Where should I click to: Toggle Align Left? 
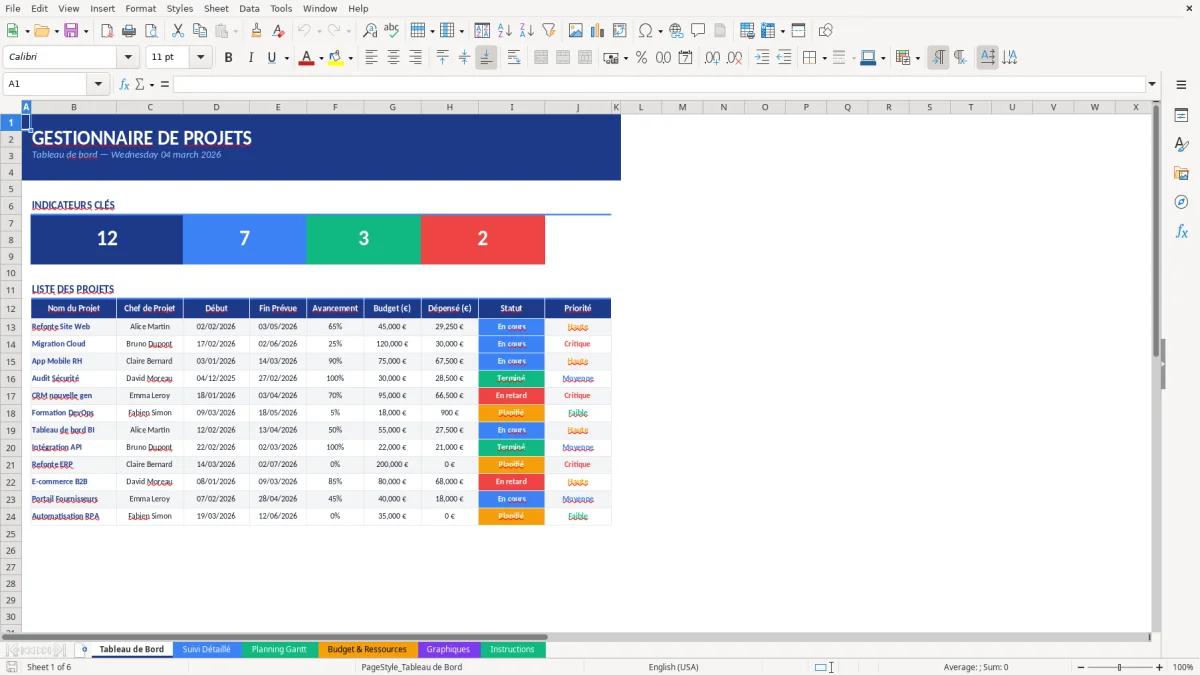coord(371,58)
